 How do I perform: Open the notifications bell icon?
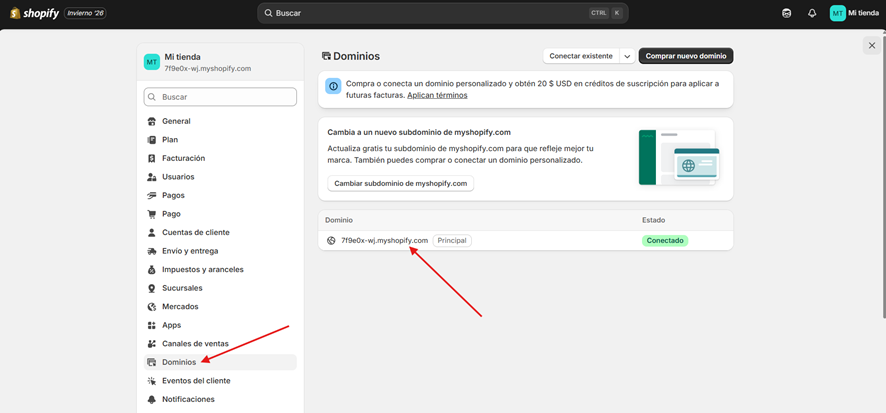point(812,13)
